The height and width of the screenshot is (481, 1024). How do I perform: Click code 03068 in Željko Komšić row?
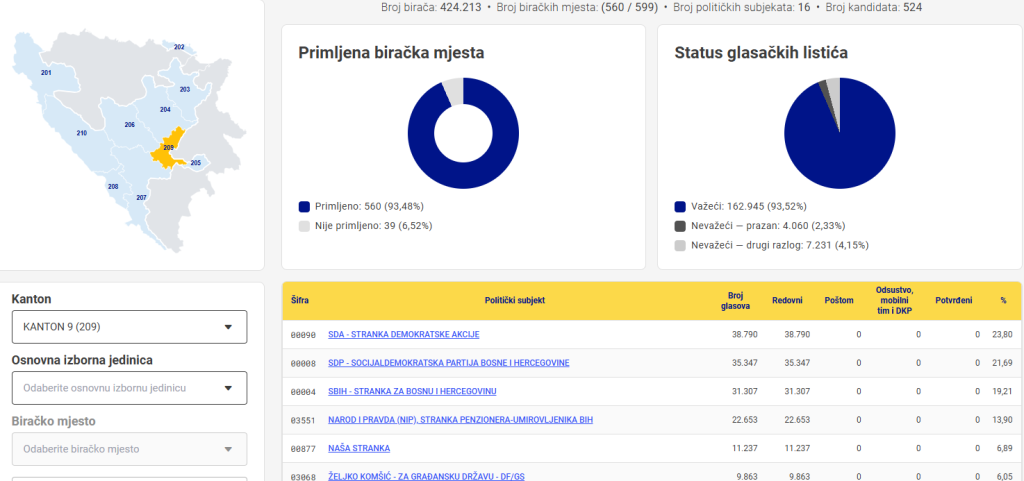pyautogui.click(x=303, y=477)
